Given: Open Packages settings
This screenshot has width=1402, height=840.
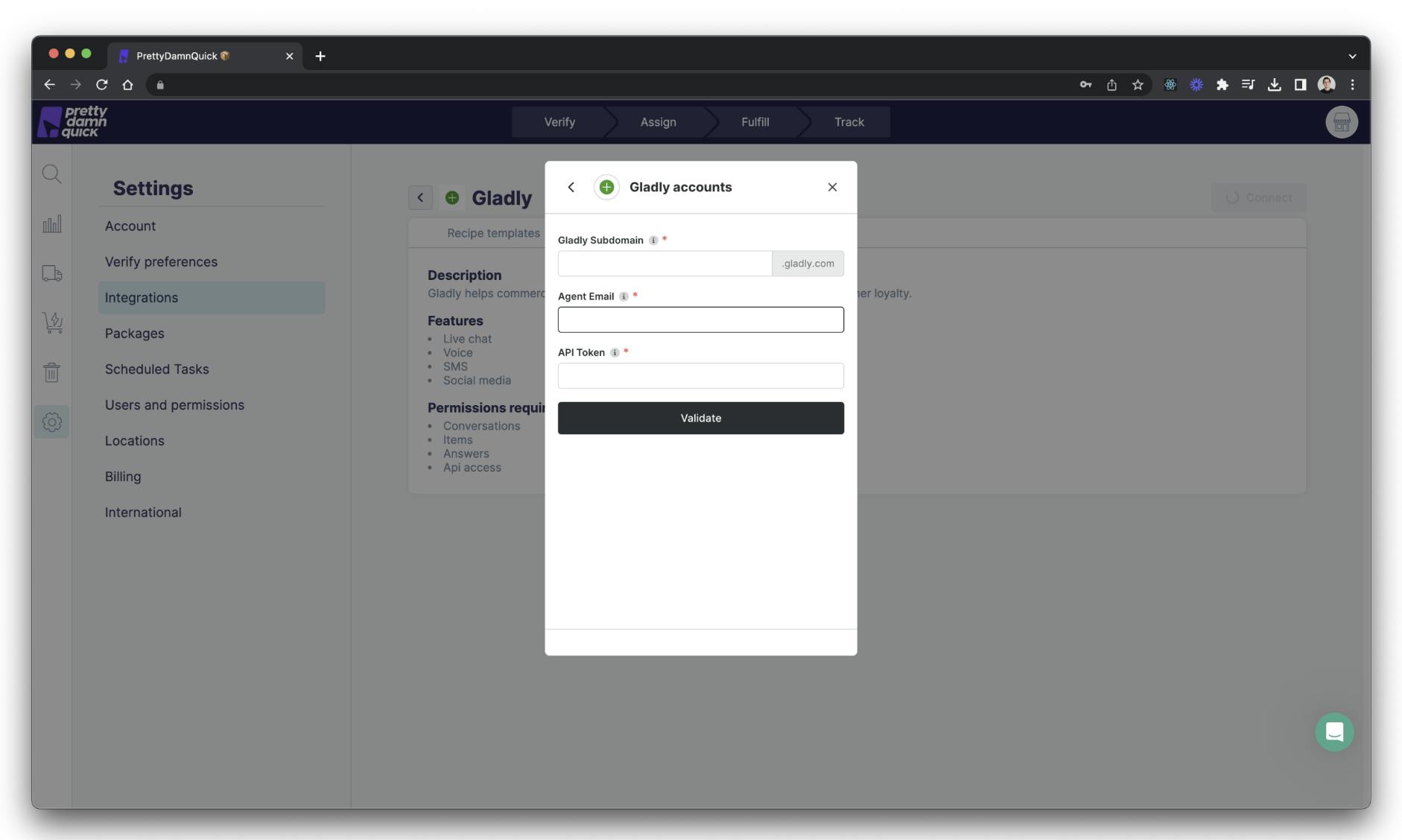Looking at the screenshot, I should click(x=212, y=334).
